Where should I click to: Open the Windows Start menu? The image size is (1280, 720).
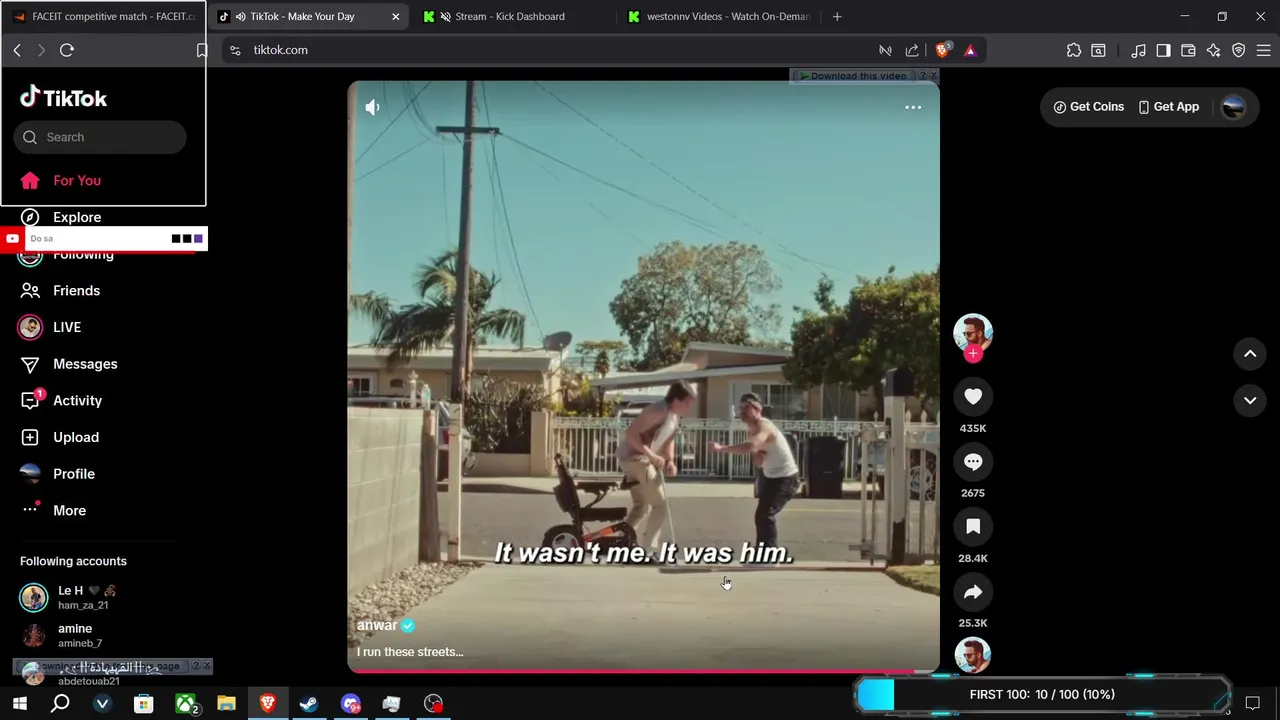point(19,704)
